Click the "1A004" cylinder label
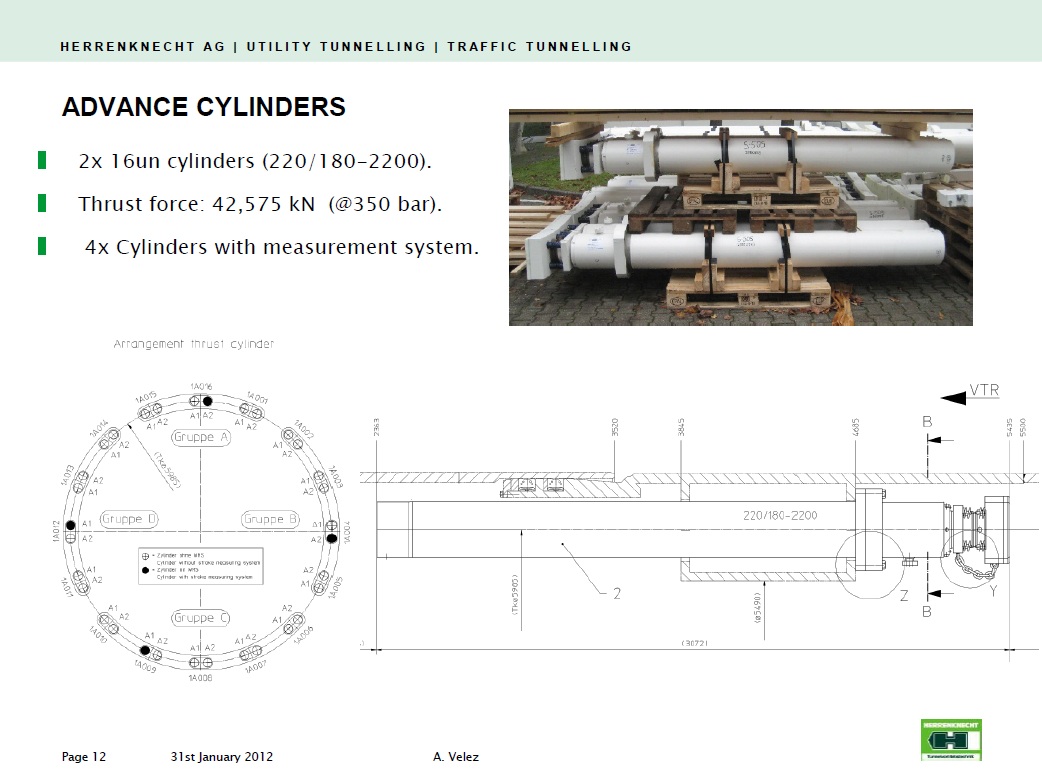Screen dimensions: 1042x782 (x=347, y=532)
